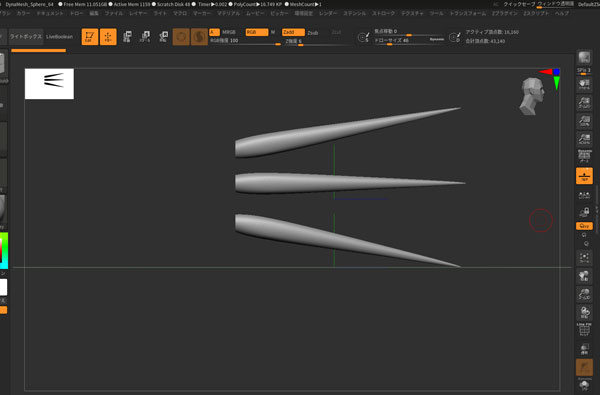600x395 pixels.
Task: Open the ストローク menu
Action: (x=383, y=13)
